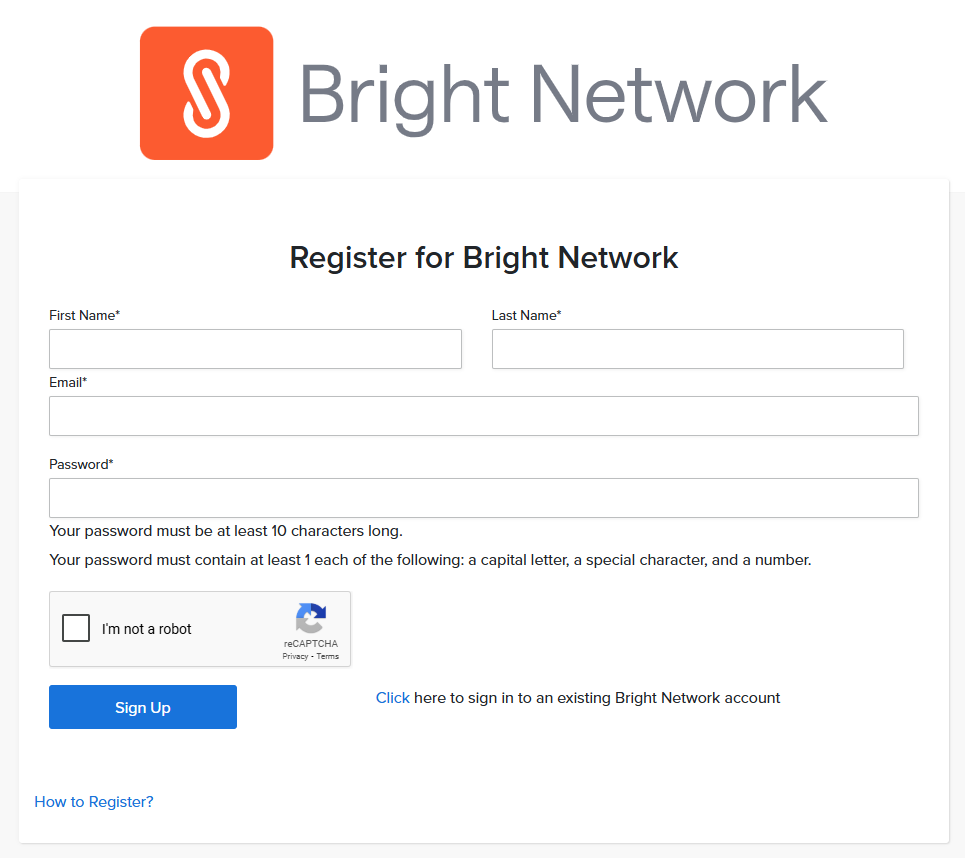Click the Bright Network S logo icon
The image size is (965, 858).
[206, 92]
